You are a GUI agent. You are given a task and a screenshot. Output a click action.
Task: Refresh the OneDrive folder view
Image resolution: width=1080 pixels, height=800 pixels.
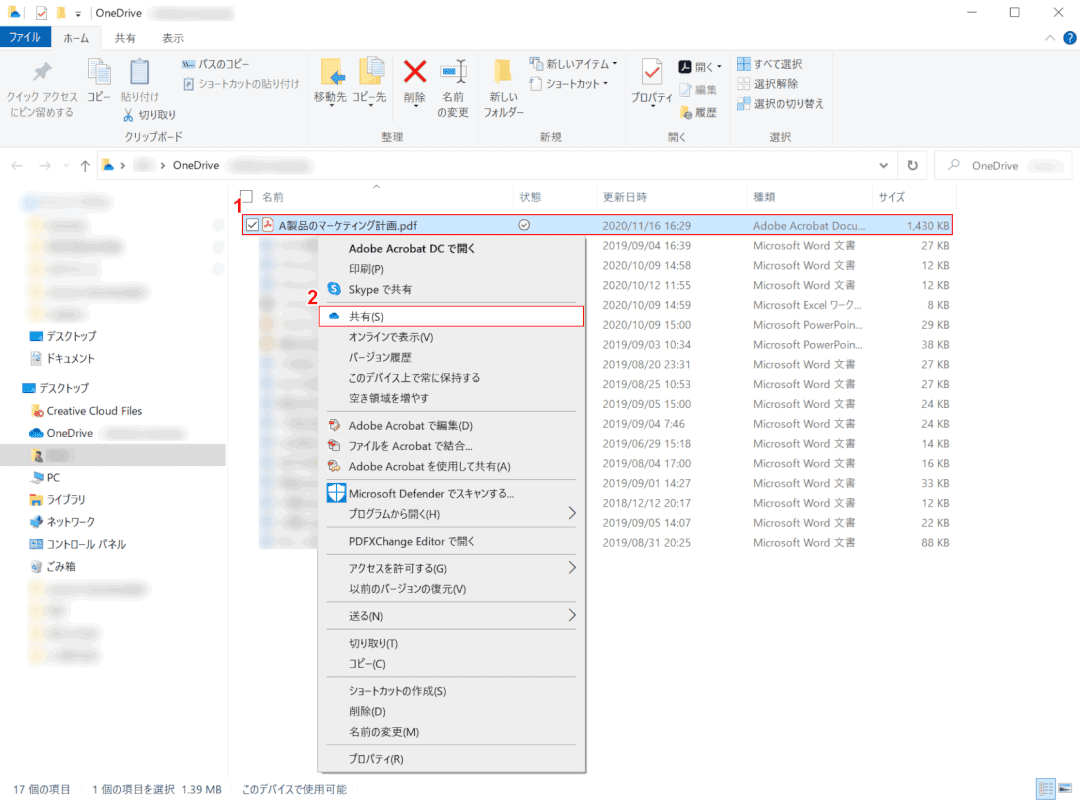(x=913, y=165)
